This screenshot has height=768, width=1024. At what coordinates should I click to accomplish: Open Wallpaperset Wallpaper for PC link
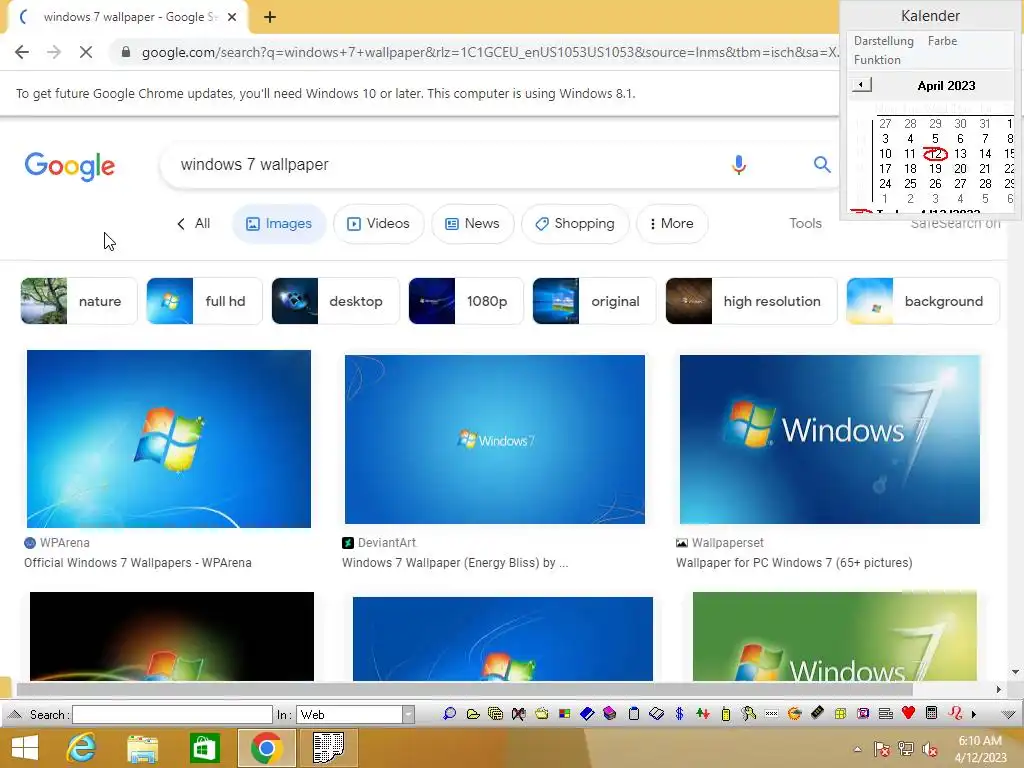[794, 562]
